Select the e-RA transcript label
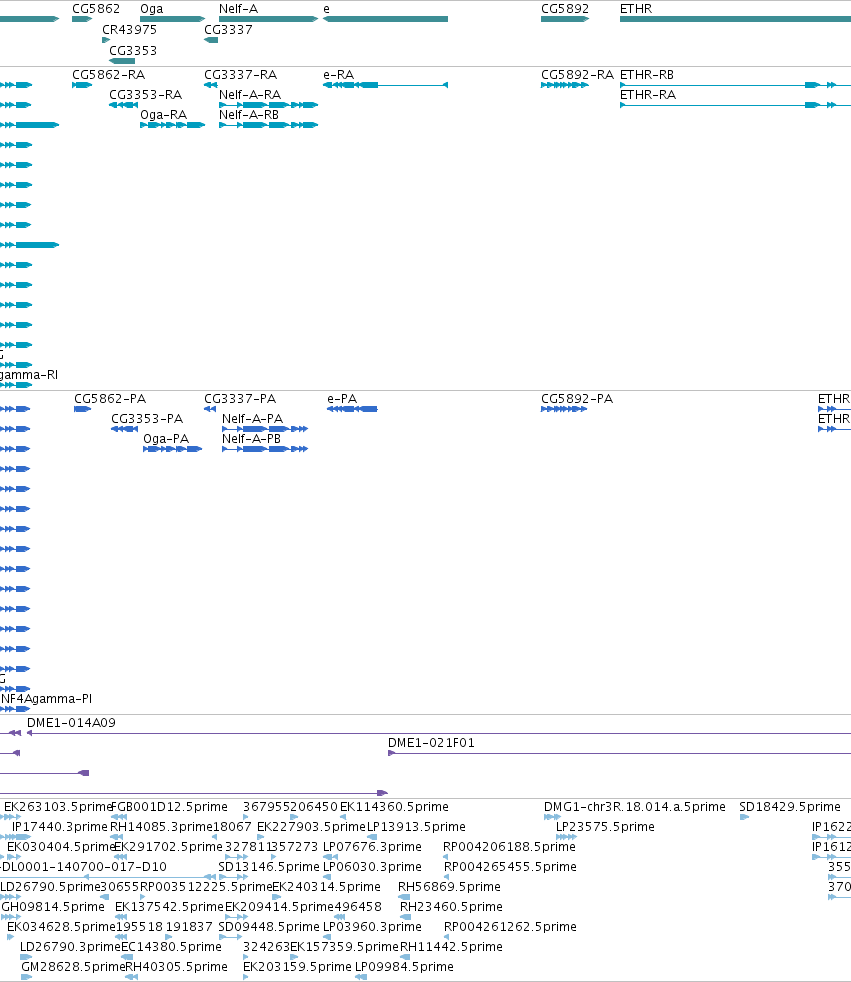This screenshot has height=982, width=851. click(x=338, y=75)
